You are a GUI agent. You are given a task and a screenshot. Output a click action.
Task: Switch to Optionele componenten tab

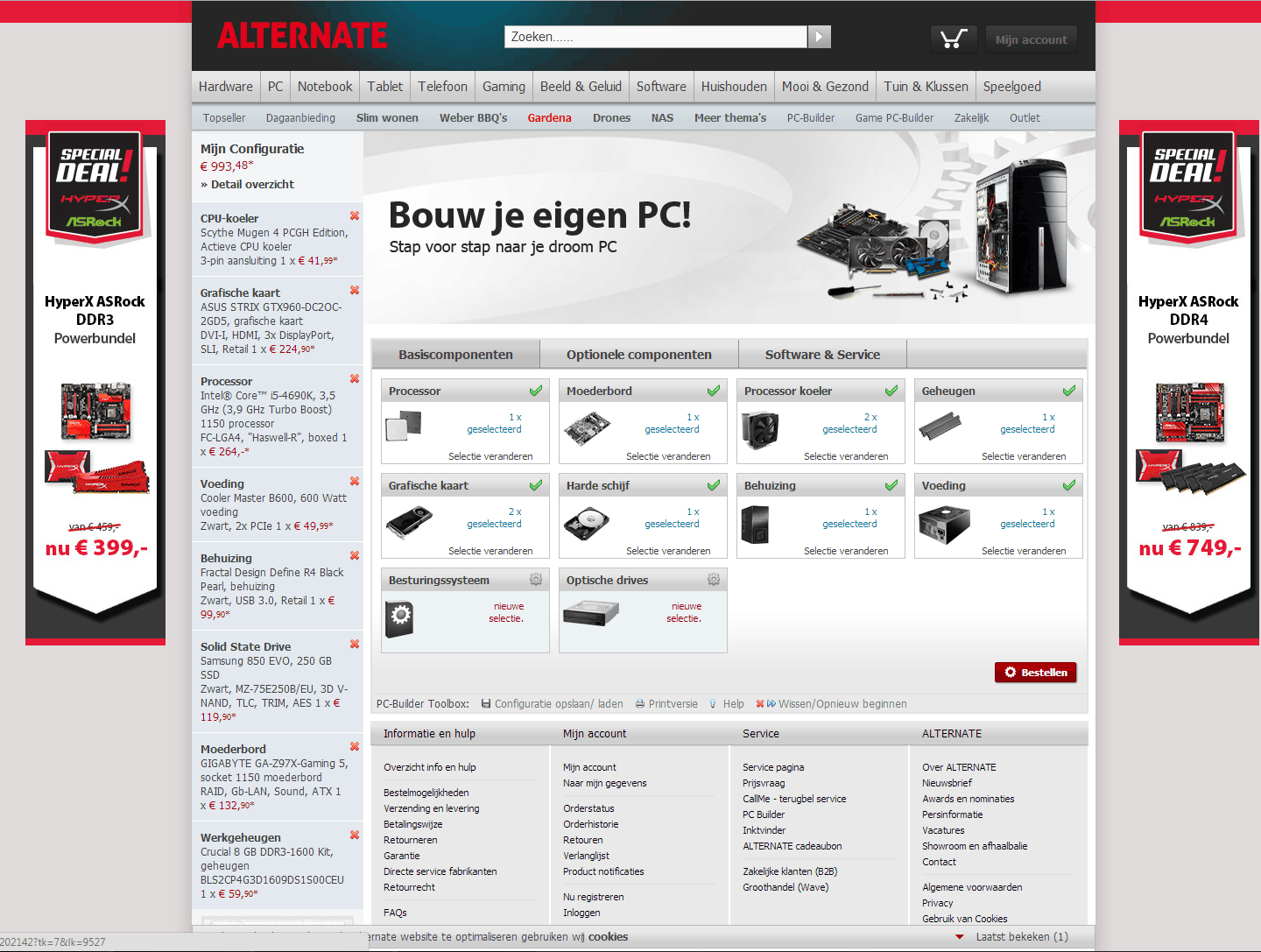click(639, 355)
